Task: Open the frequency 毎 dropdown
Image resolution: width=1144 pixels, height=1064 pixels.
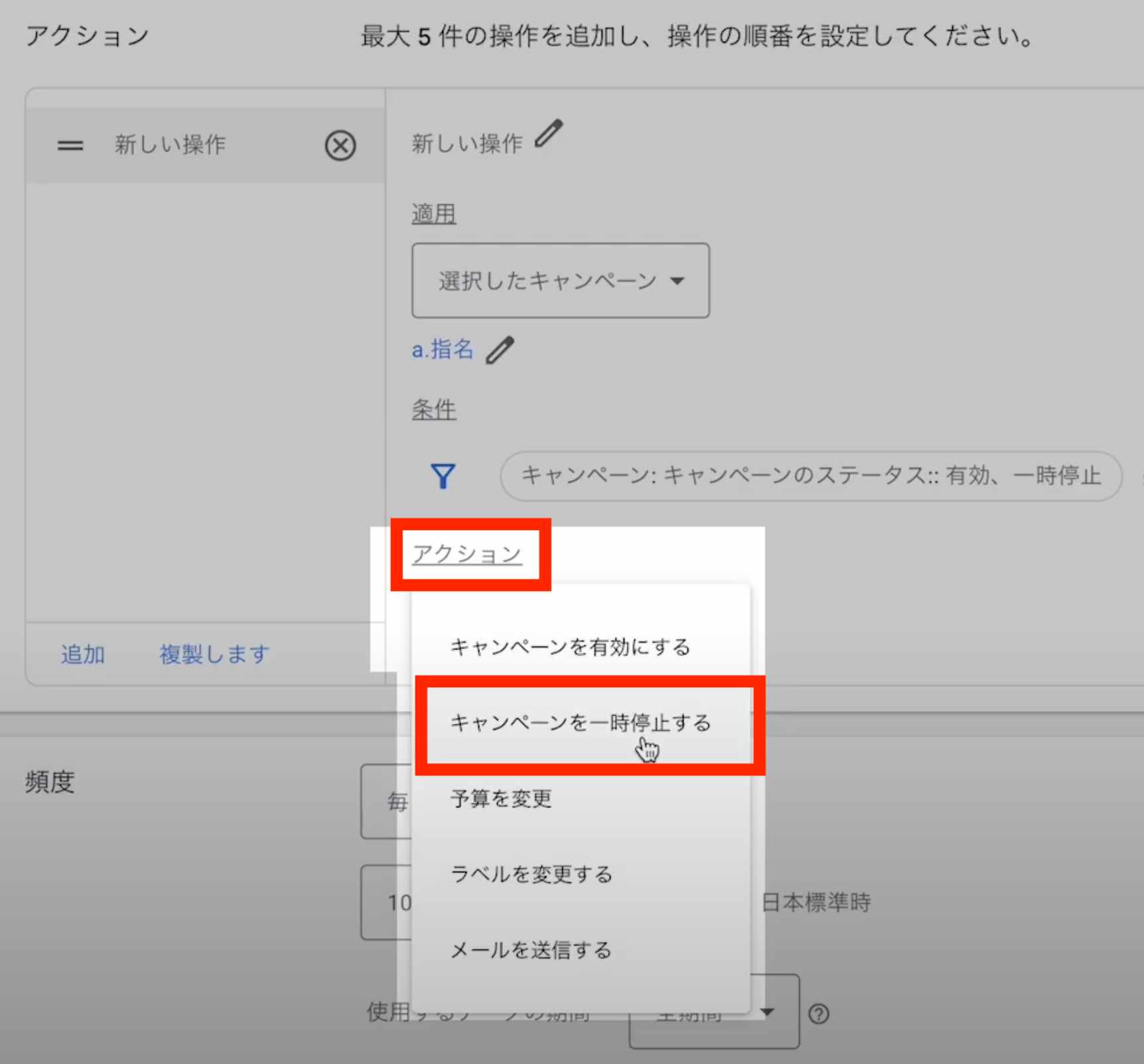Action: point(387,802)
